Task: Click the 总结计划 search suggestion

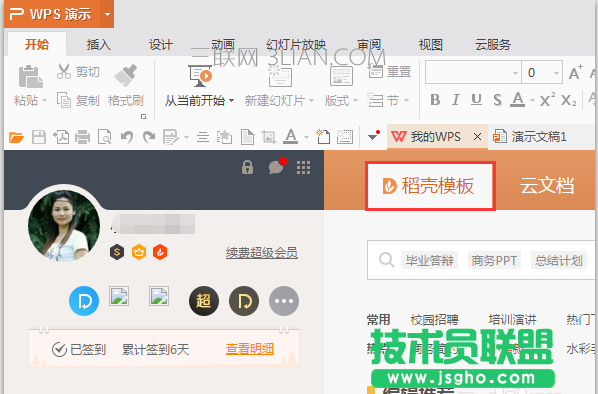Action: 558,261
